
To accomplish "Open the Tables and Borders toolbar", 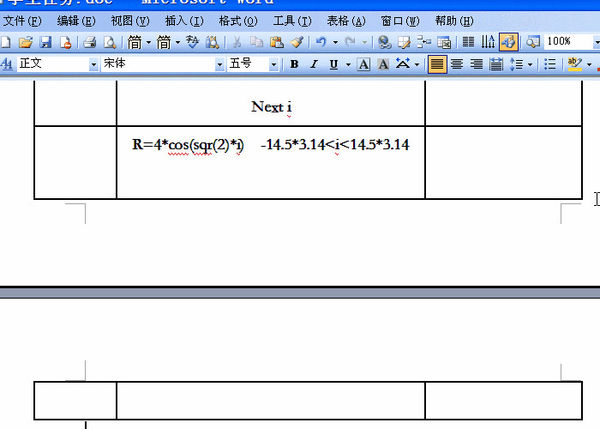I will (404, 42).
